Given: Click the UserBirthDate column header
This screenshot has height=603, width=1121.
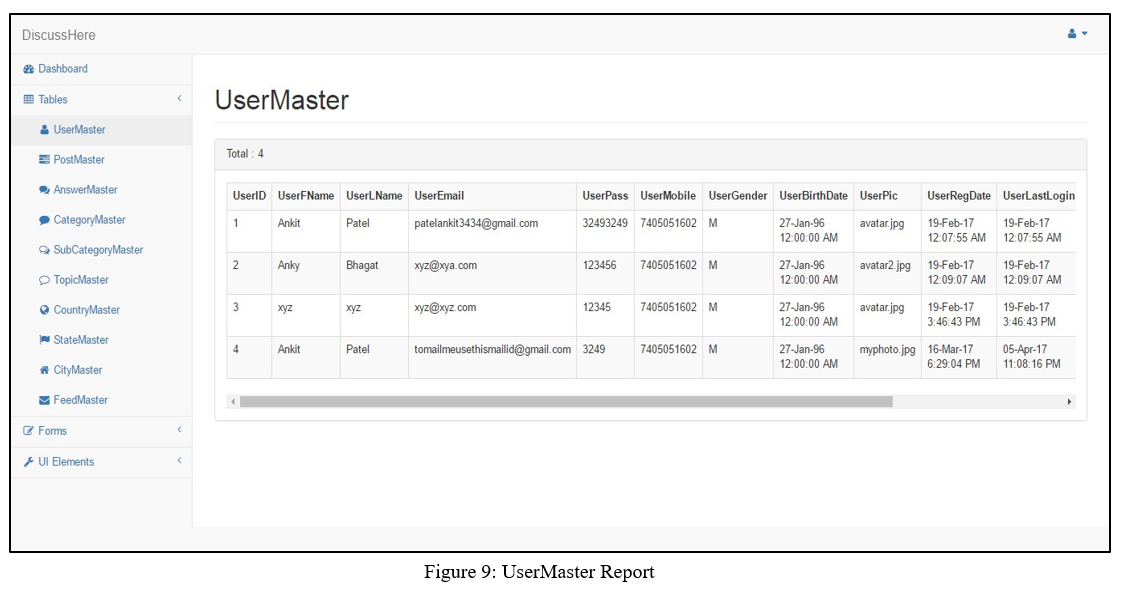Looking at the screenshot, I should pyautogui.click(x=814, y=196).
